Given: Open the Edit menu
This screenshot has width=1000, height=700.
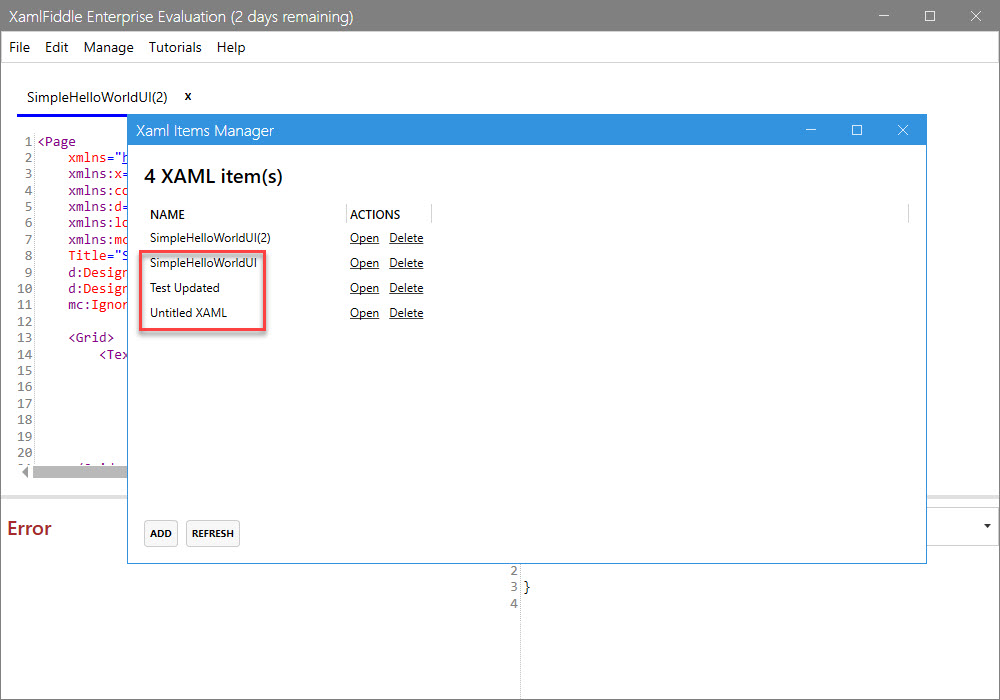Looking at the screenshot, I should tap(56, 47).
